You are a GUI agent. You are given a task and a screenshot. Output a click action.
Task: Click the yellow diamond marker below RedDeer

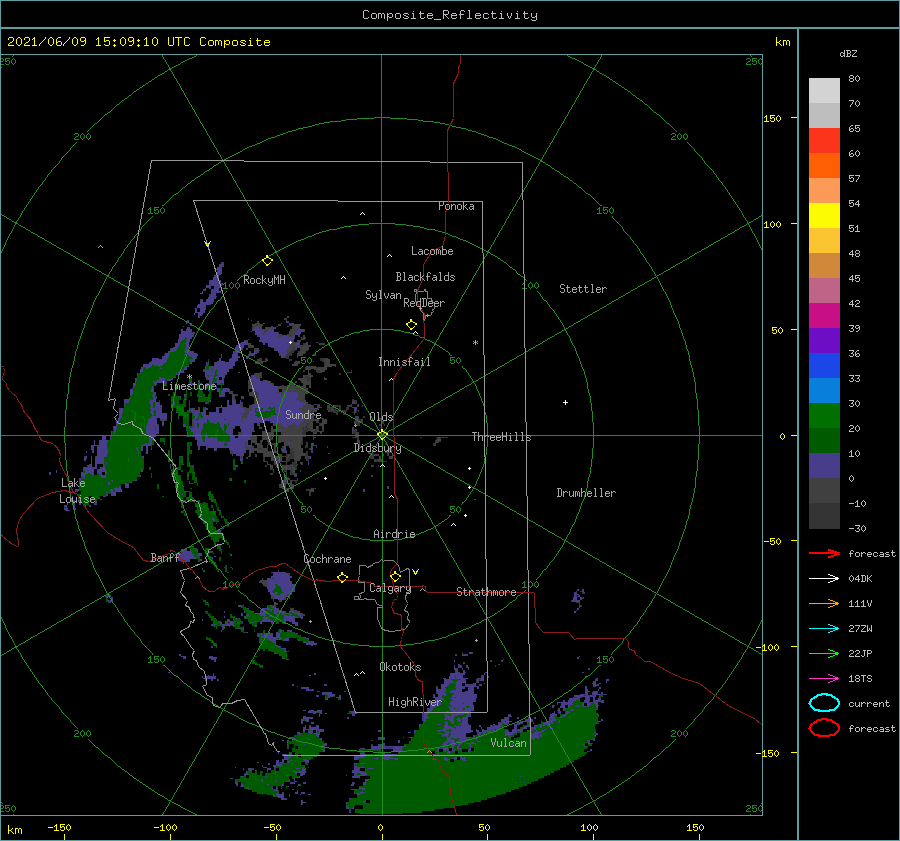tap(412, 325)
